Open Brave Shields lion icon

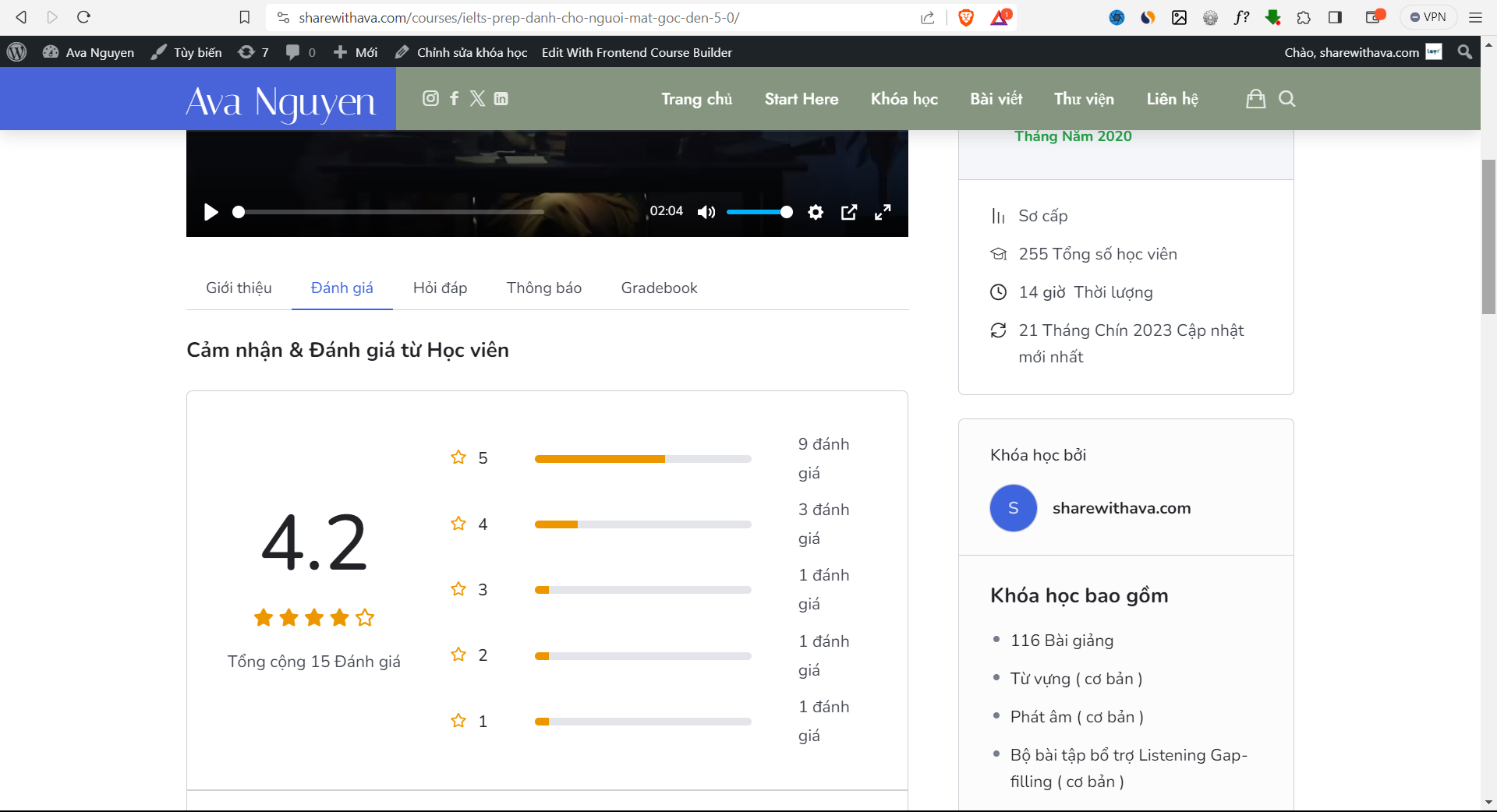966,17
